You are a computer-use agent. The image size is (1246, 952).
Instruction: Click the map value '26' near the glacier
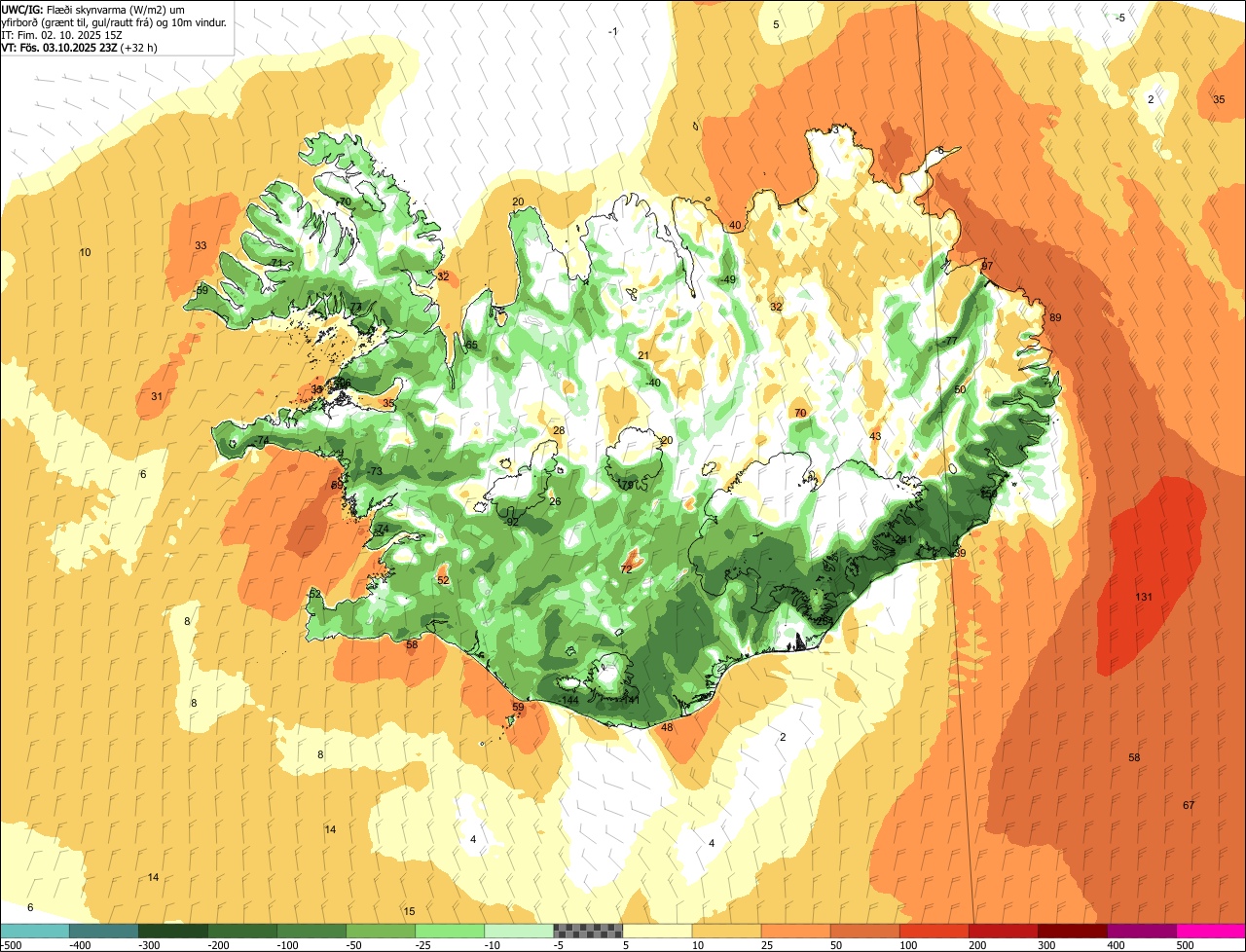(555, 502)
